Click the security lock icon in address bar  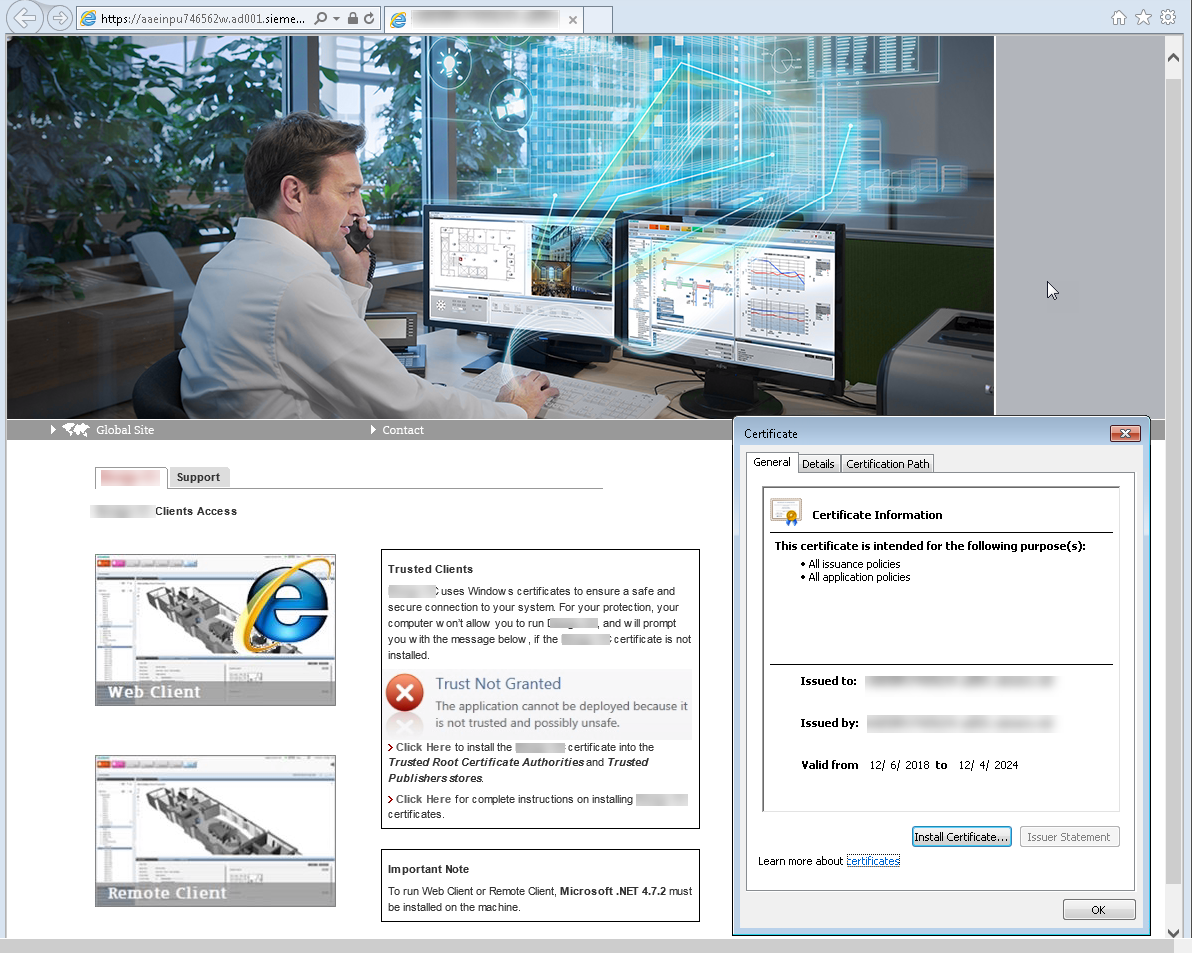[x=352, y=19]
